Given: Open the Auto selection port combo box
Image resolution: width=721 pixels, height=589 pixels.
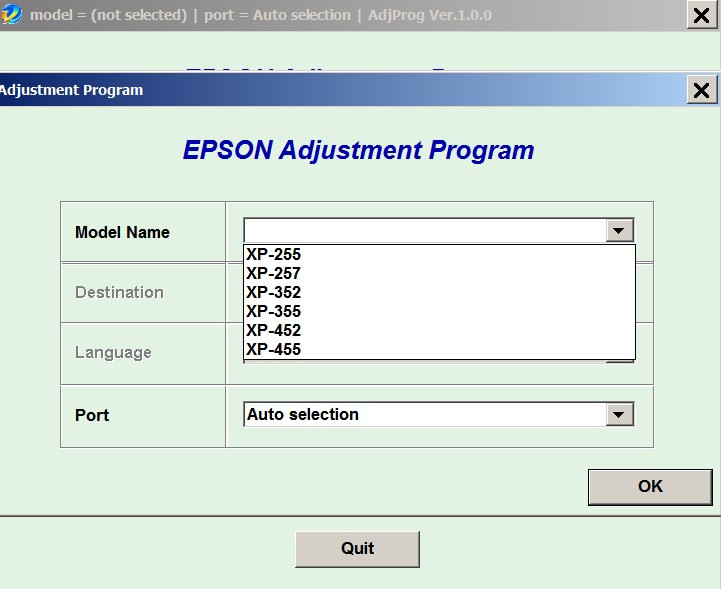Looking at the screenshot, I should coord(425,414).
